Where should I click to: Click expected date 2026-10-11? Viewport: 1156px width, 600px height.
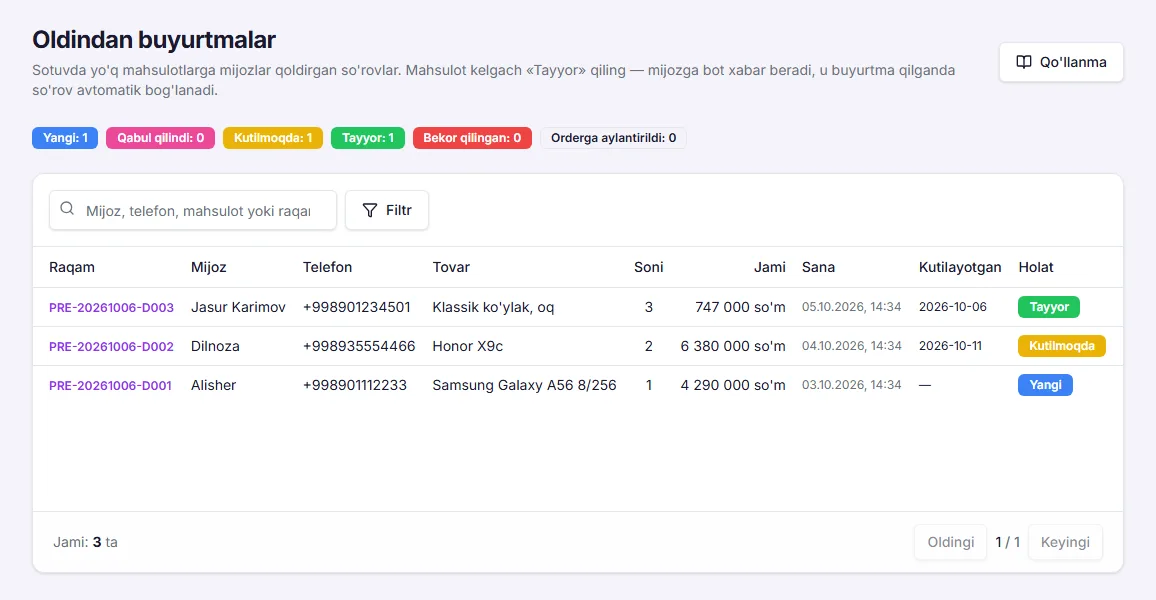950,346
